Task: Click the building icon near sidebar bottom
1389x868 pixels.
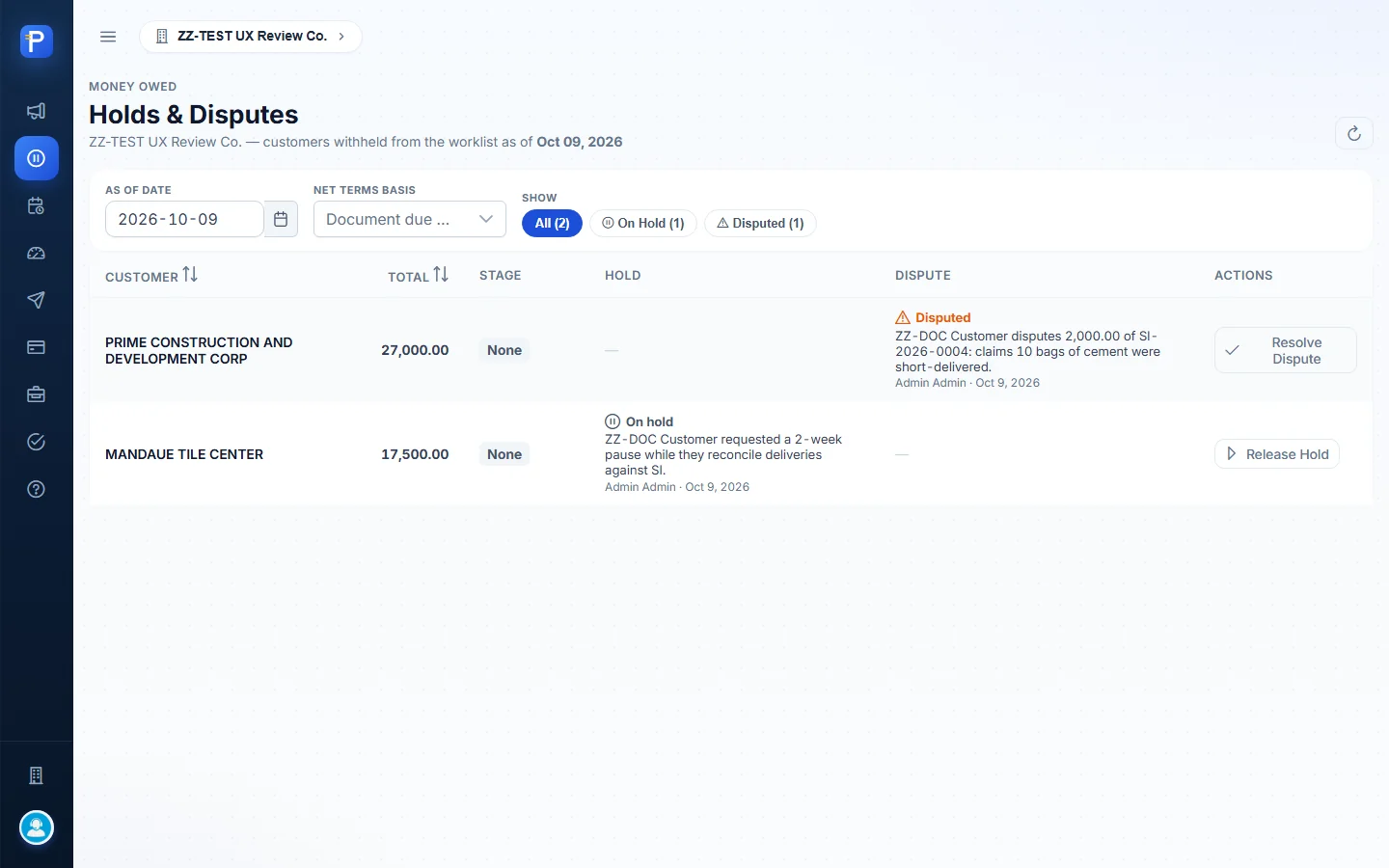Action: click(x=37, y=775)
